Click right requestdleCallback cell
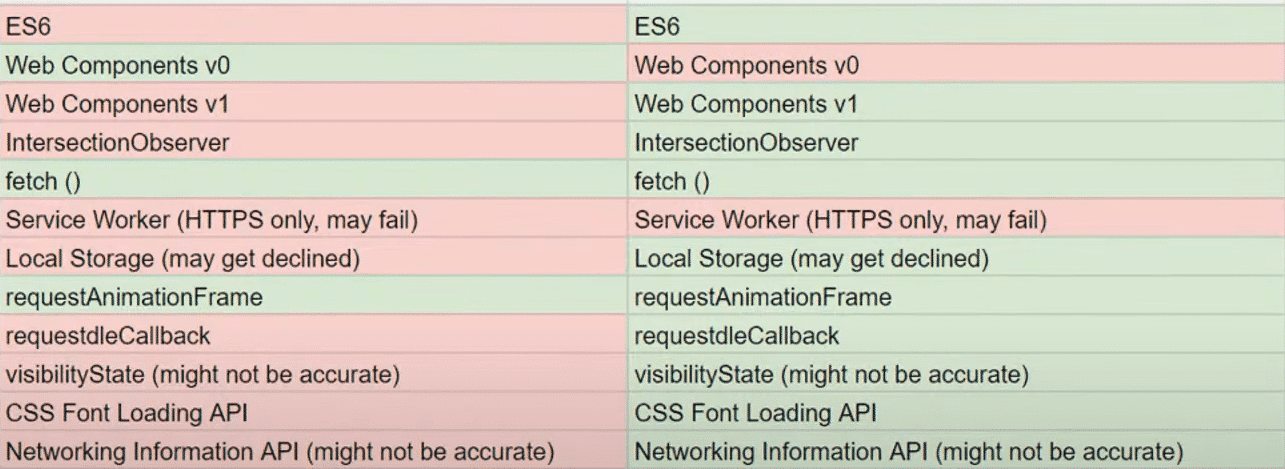1285x469 pixels. (957, 336)
